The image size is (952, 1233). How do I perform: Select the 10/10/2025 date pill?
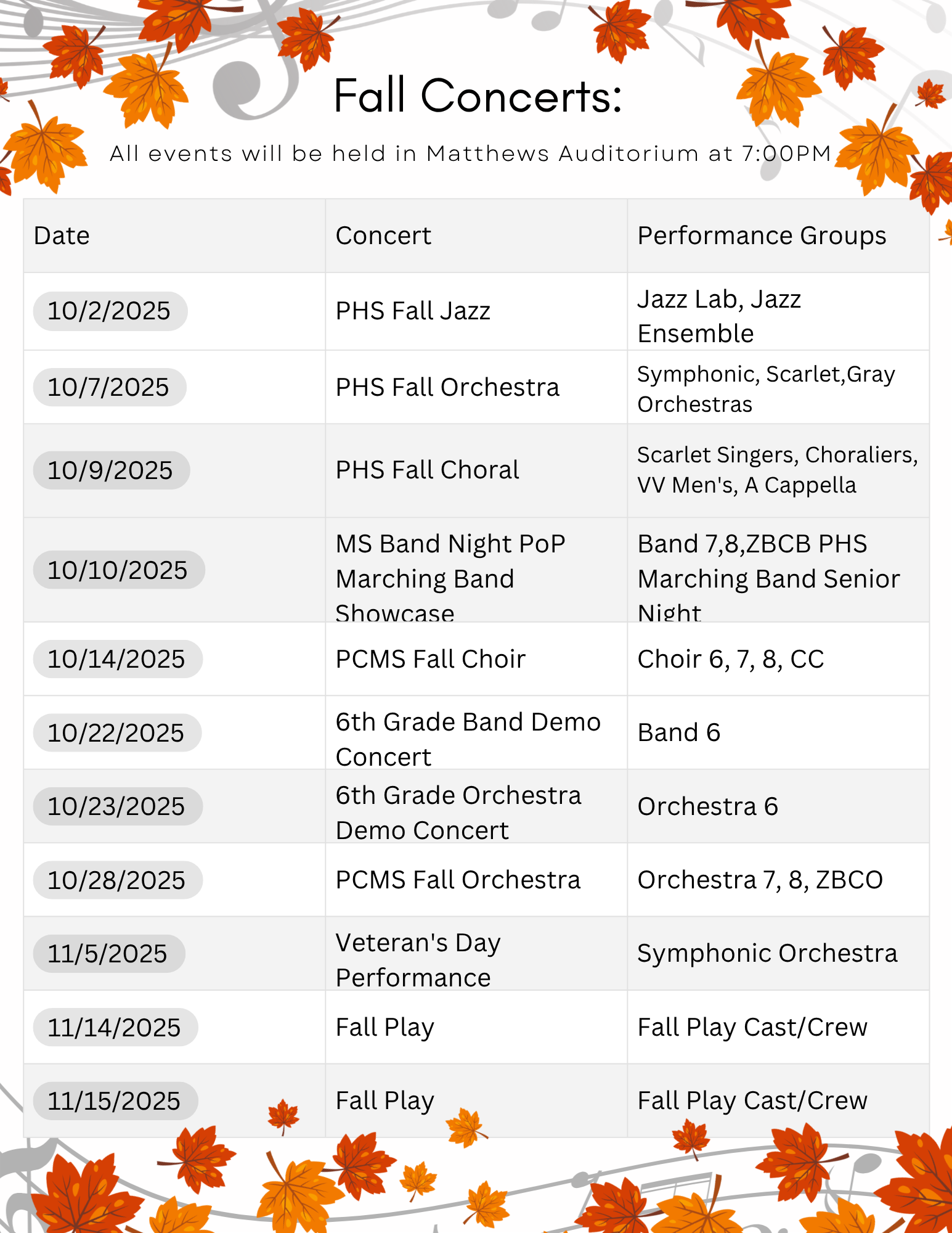tap(118, 570)
